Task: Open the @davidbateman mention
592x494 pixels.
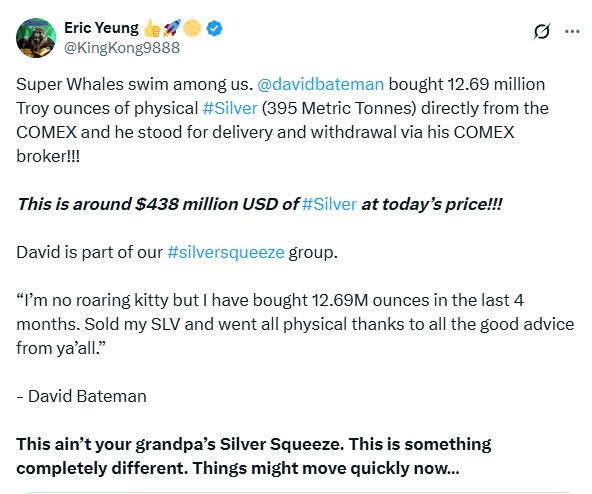Action: [x=320, y=84]
